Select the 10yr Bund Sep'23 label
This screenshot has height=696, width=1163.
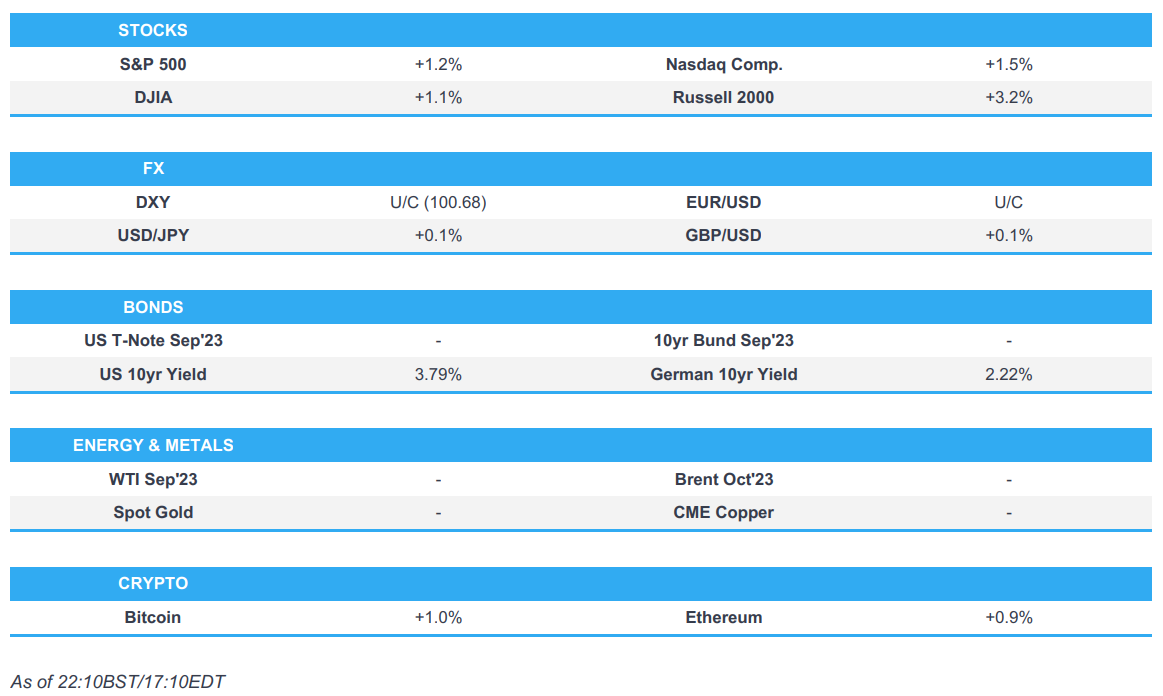pyautogui.click(x=723, y=340)
